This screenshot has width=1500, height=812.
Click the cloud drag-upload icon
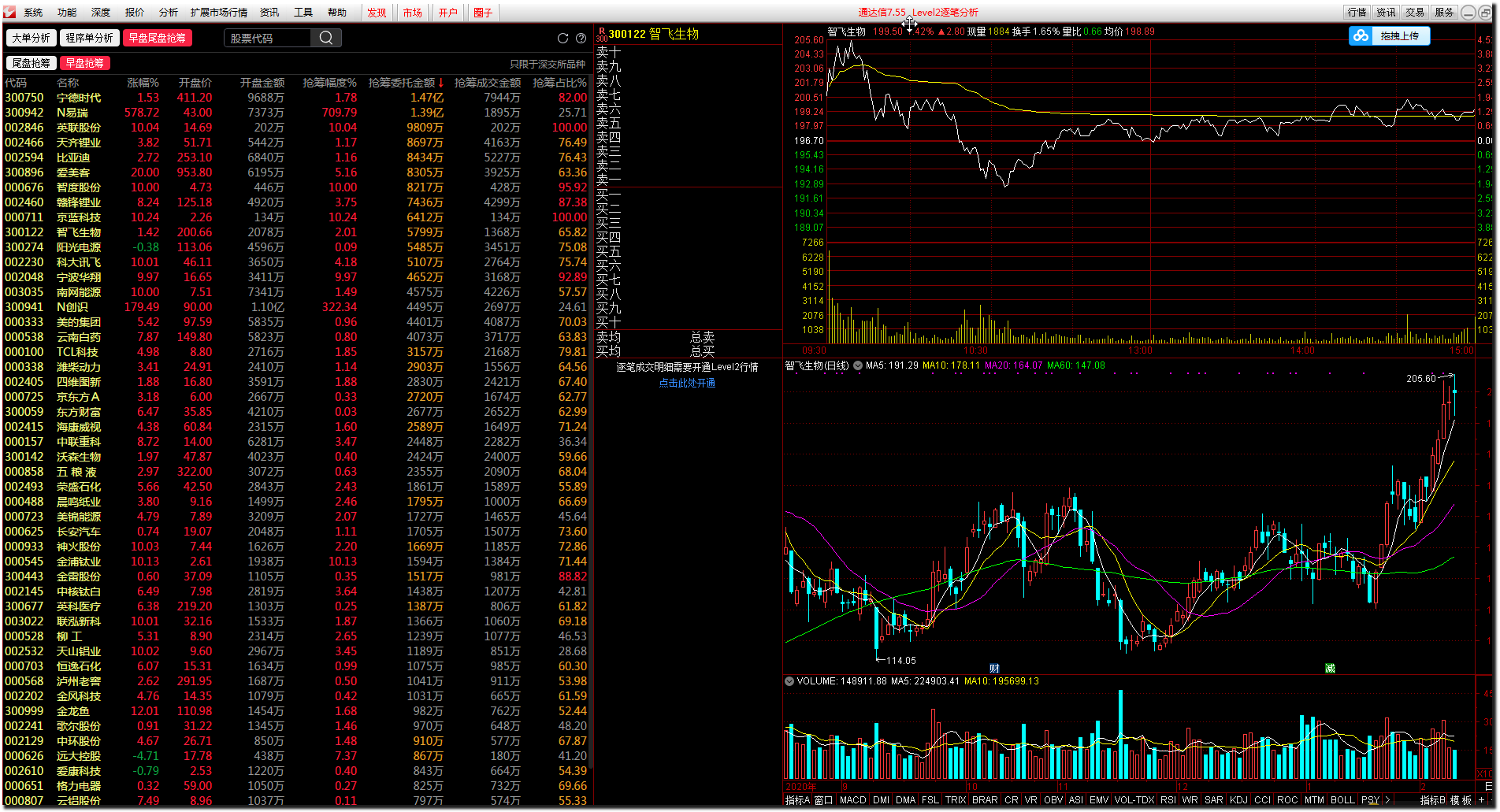(1361, 36)
